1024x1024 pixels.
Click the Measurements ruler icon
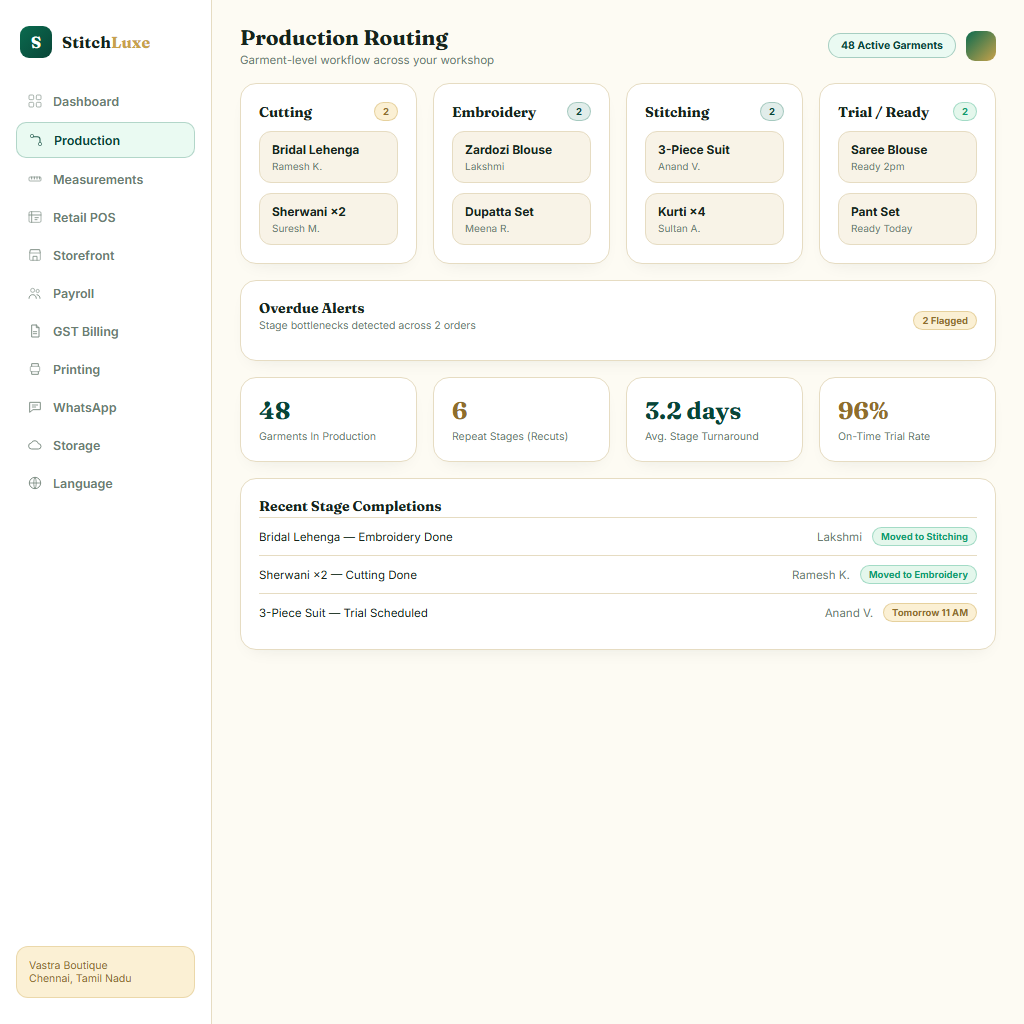click(x=35, y=179)
